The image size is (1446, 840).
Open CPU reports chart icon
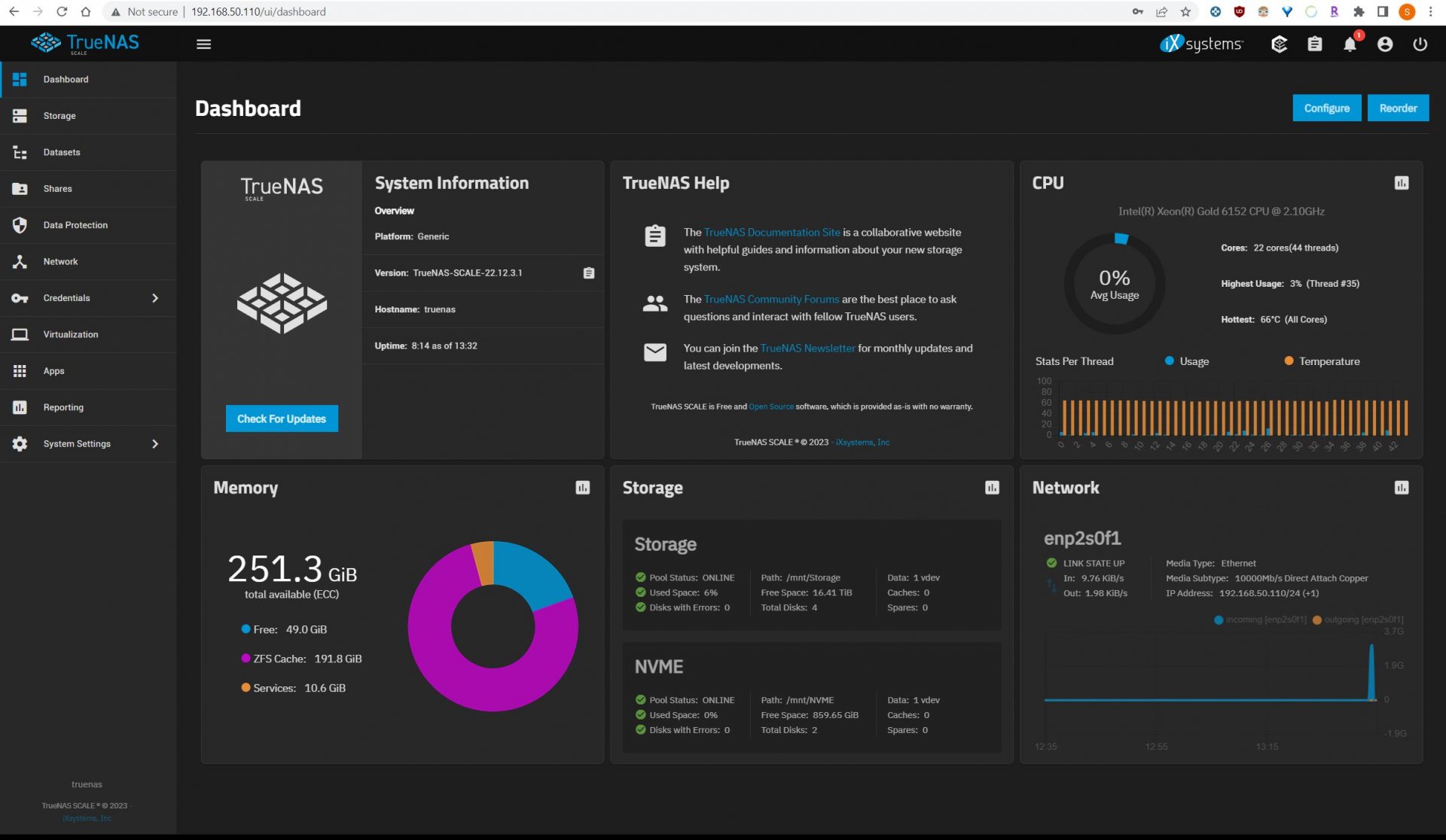(1401, 183)
